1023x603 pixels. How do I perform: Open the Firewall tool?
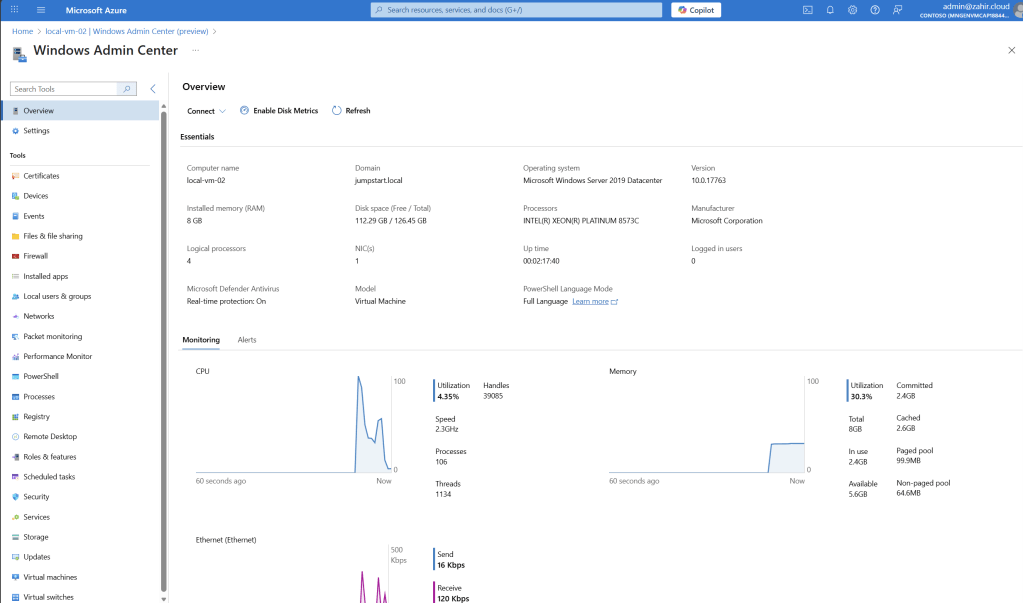click(35, 256)
